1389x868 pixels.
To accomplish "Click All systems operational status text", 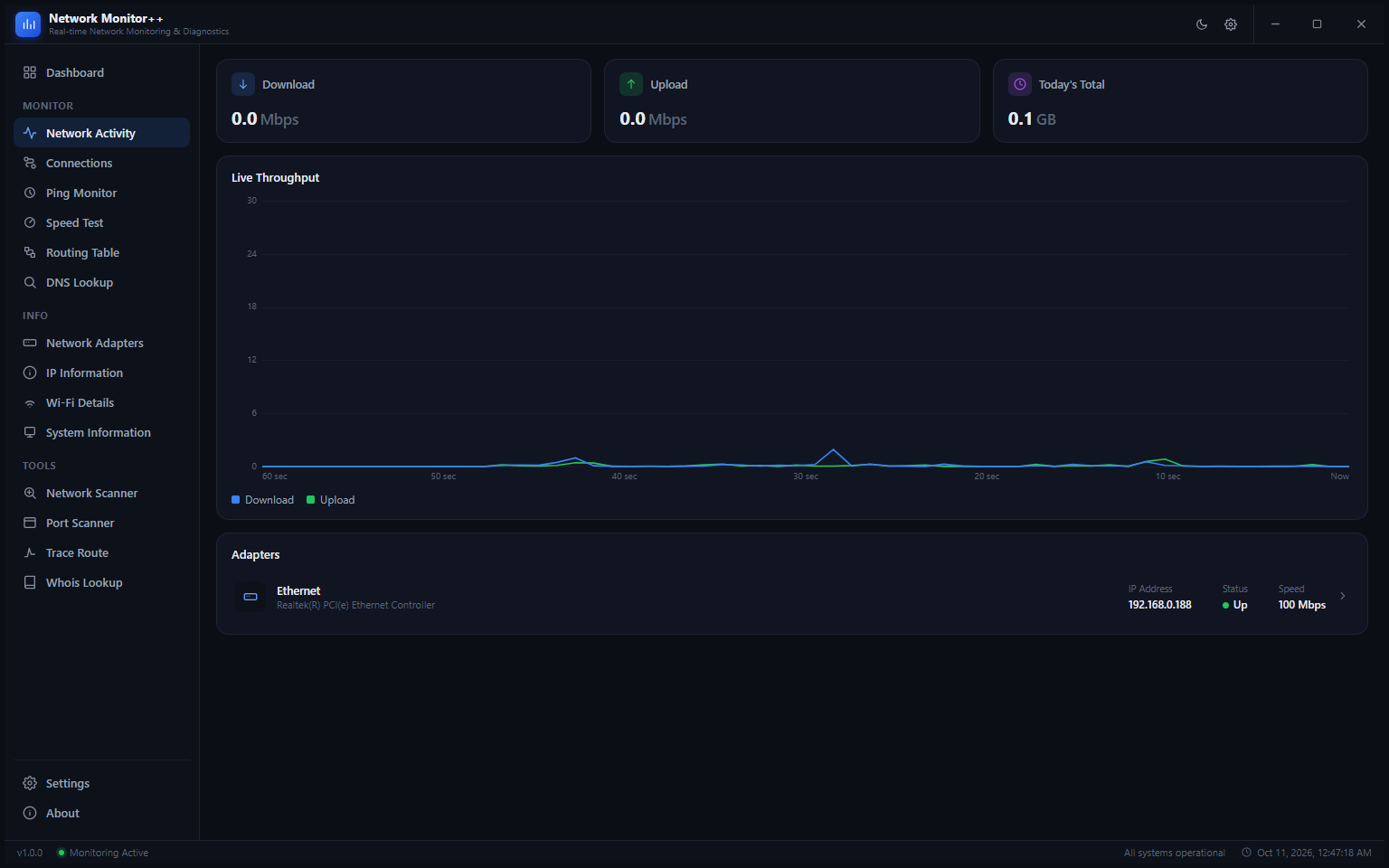I will coord(1175,853).
